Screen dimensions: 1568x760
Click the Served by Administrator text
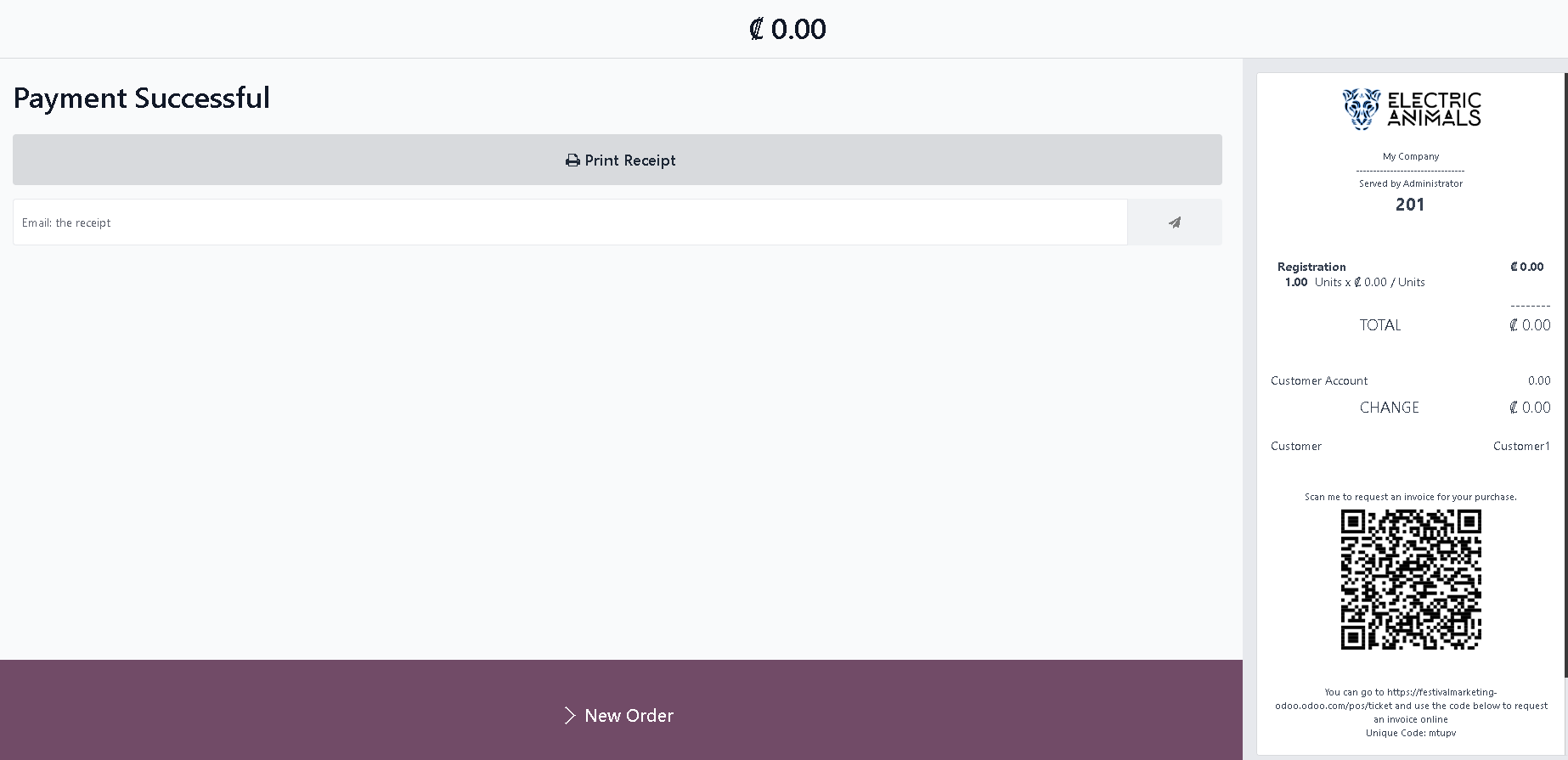1410,183
